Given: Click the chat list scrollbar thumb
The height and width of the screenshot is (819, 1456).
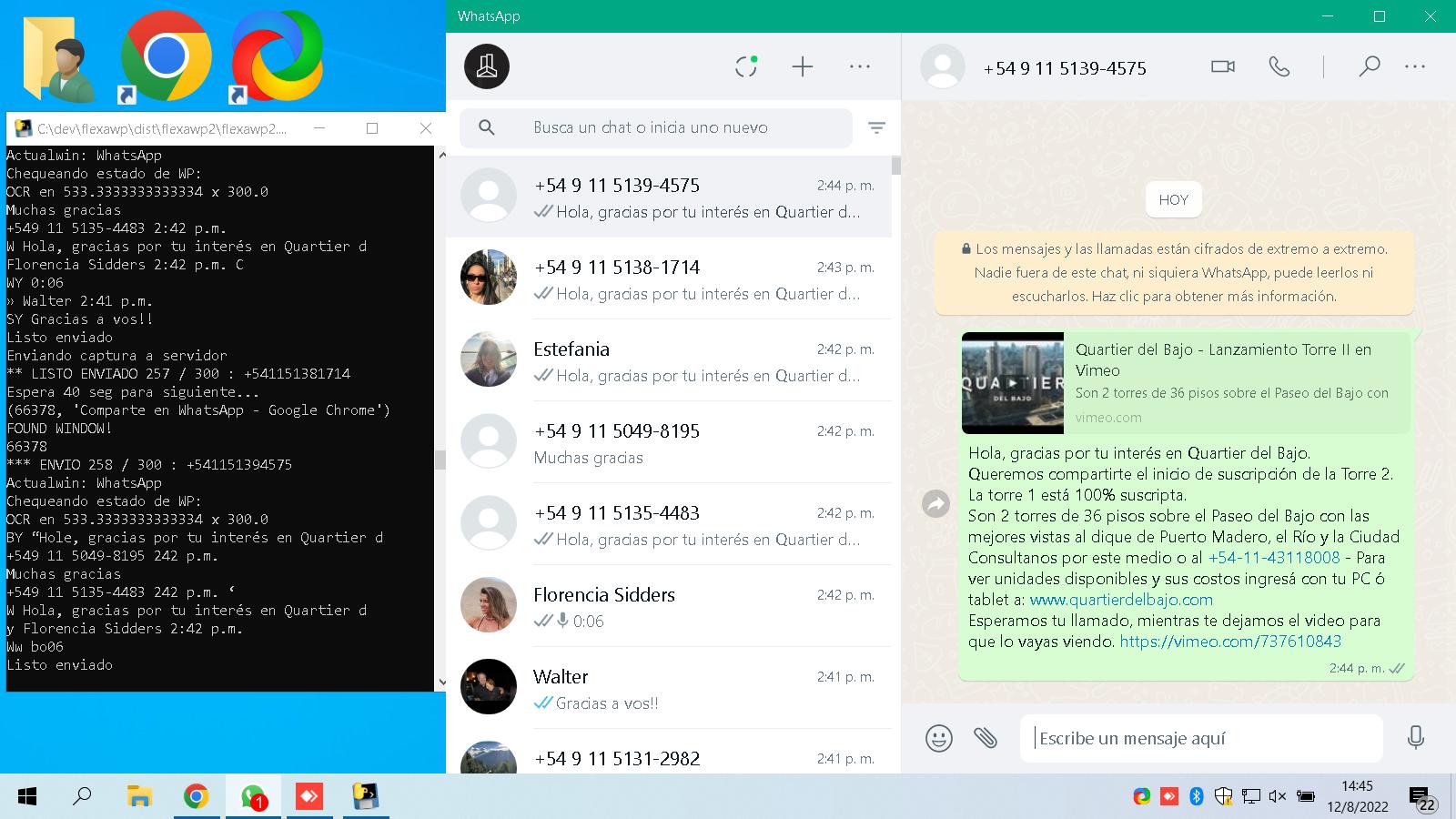Looking at the screenshot, I should click(x=896, y=166).
